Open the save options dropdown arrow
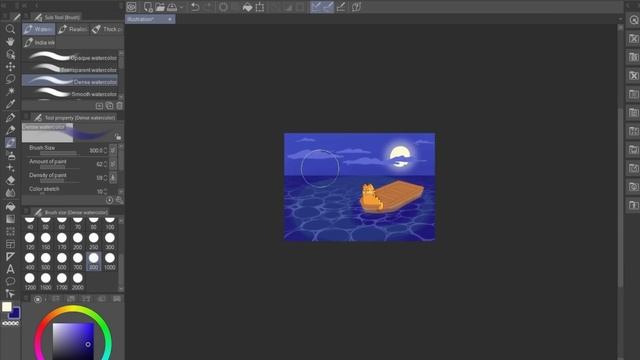This screenshot has width=640, height=360. click(x=182, y=7)
